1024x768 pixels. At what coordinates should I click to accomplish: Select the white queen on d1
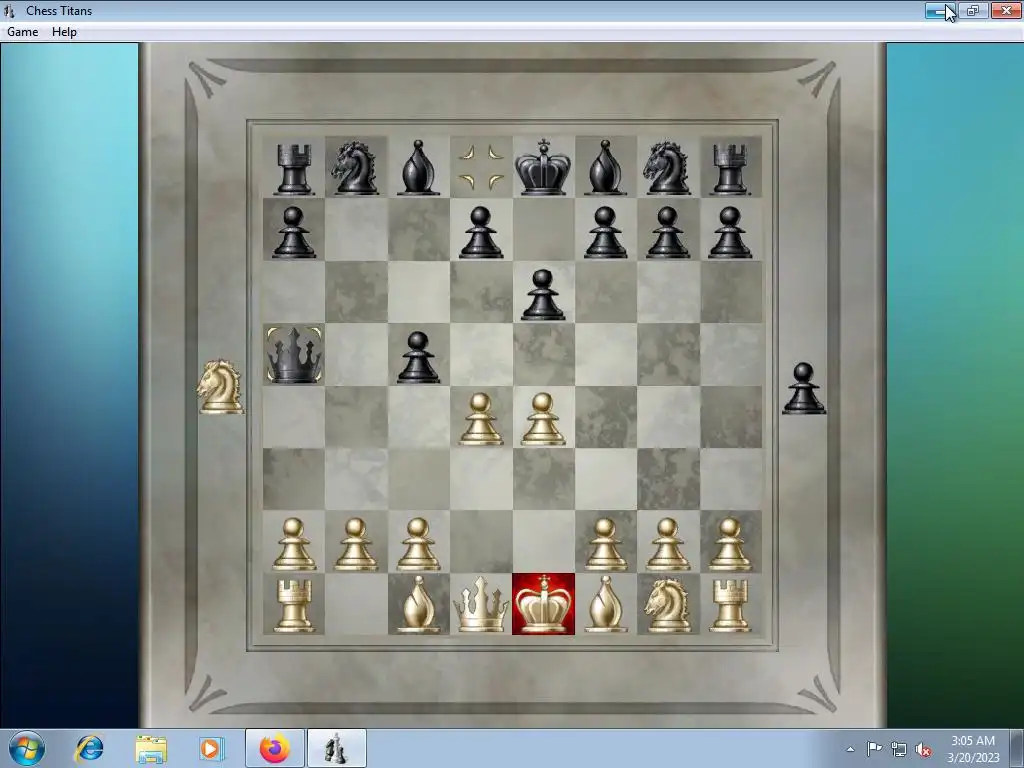pos(481,605)
